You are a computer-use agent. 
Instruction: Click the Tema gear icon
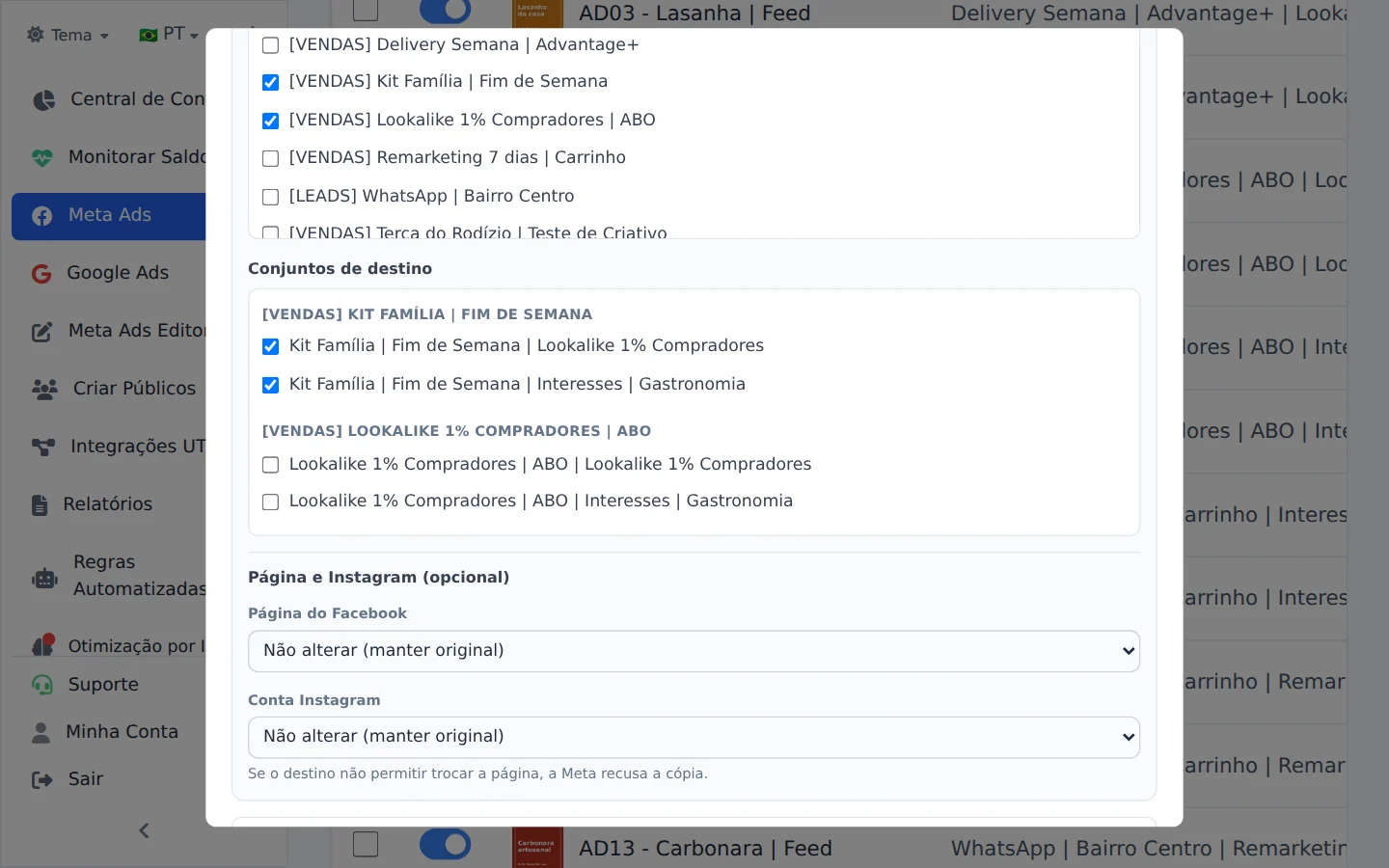pos(36,35)
